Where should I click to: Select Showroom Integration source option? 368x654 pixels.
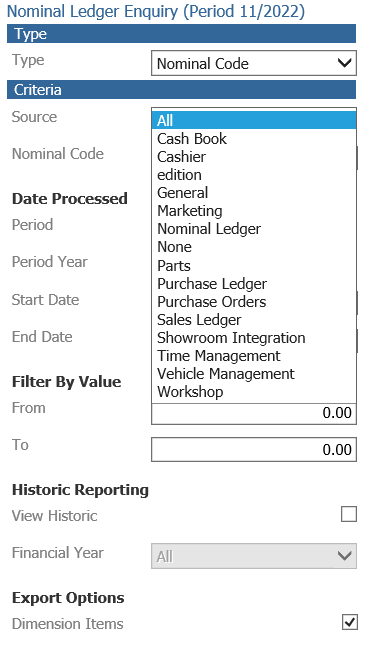point(254,338)
